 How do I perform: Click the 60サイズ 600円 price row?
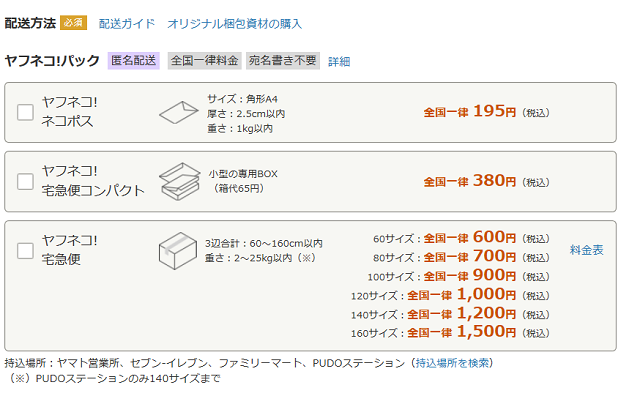(x=461, y=238)
